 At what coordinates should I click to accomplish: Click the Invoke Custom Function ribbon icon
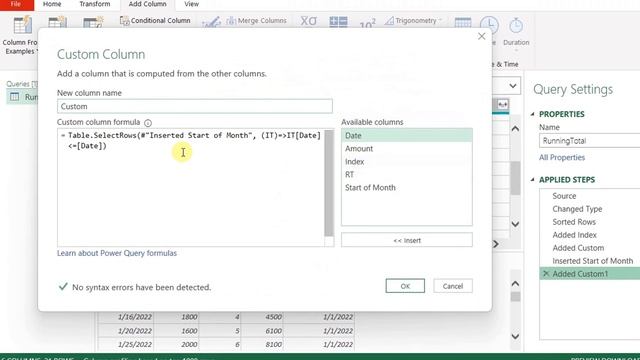(93, 22)
